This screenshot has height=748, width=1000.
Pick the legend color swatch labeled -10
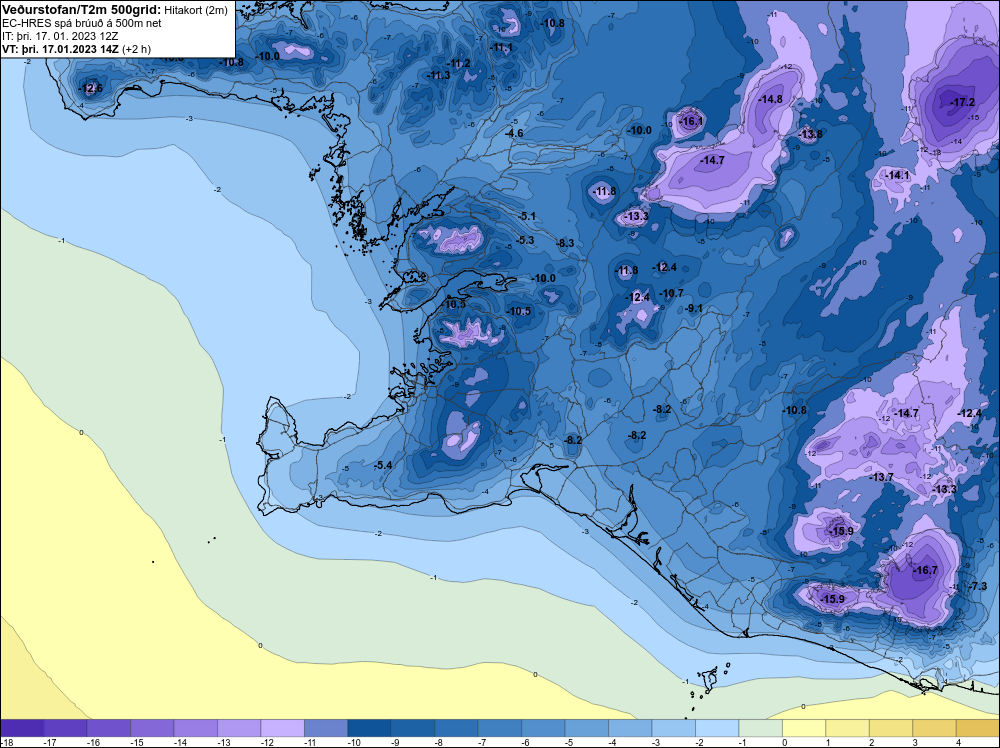(x=369, y=727)
